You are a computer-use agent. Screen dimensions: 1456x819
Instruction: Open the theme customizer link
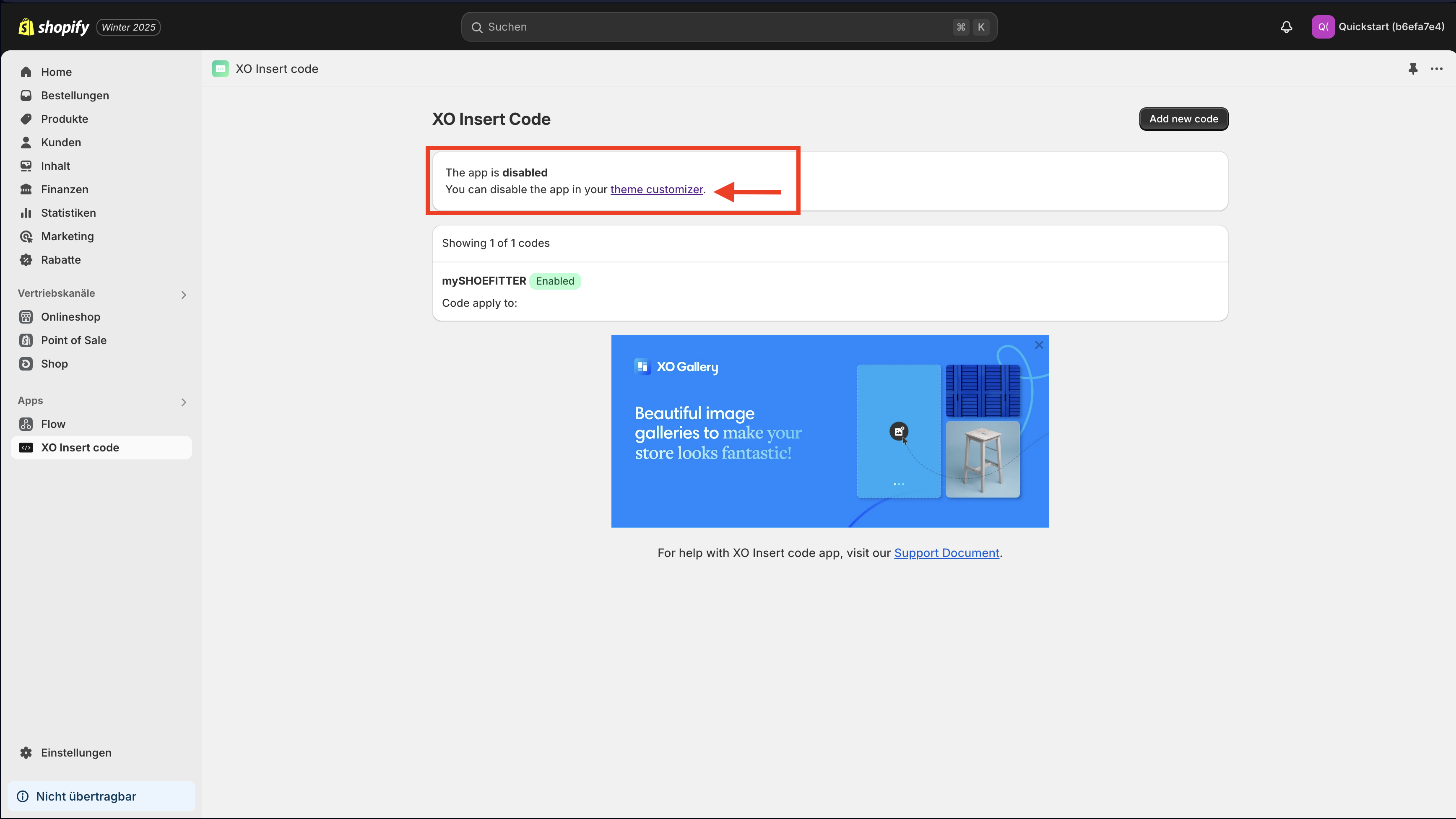coord(656,189)
